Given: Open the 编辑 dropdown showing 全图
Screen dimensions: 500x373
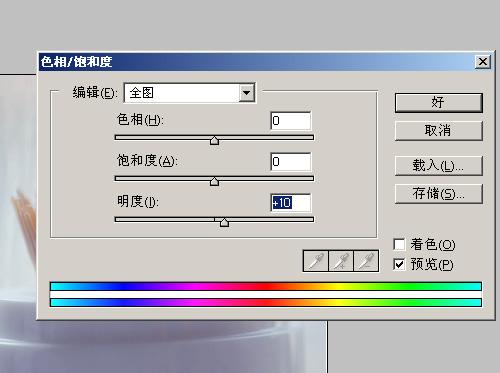Looking at the screenshot, I should click(189, 92).
